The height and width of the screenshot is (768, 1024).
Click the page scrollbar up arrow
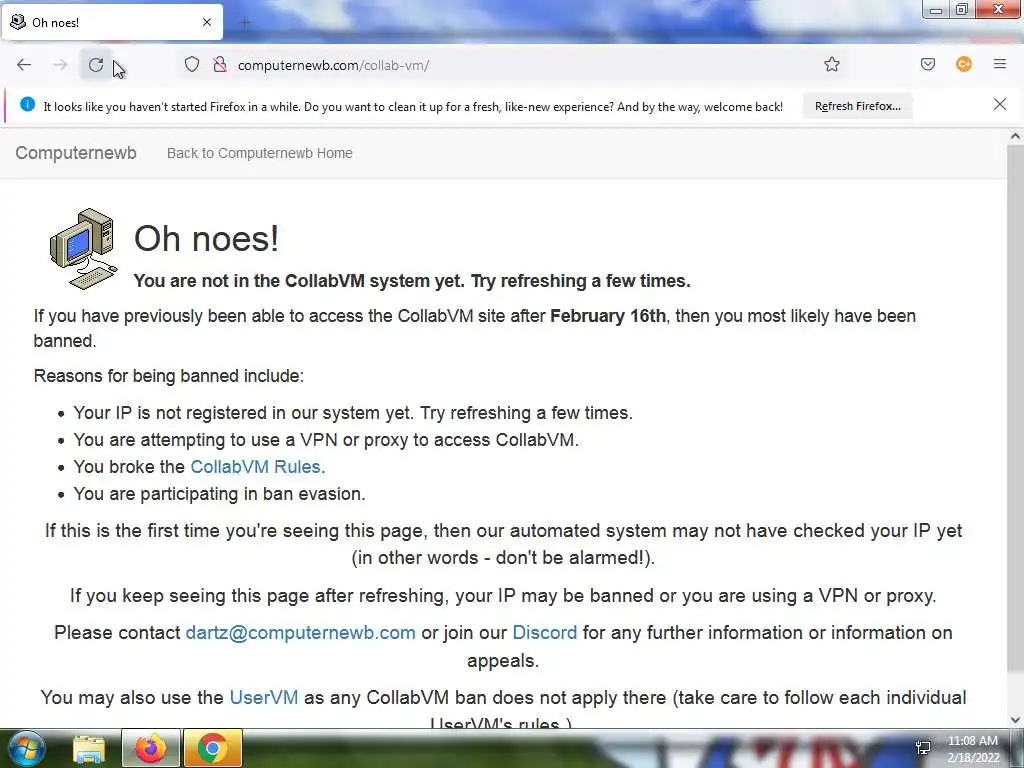1015,136
